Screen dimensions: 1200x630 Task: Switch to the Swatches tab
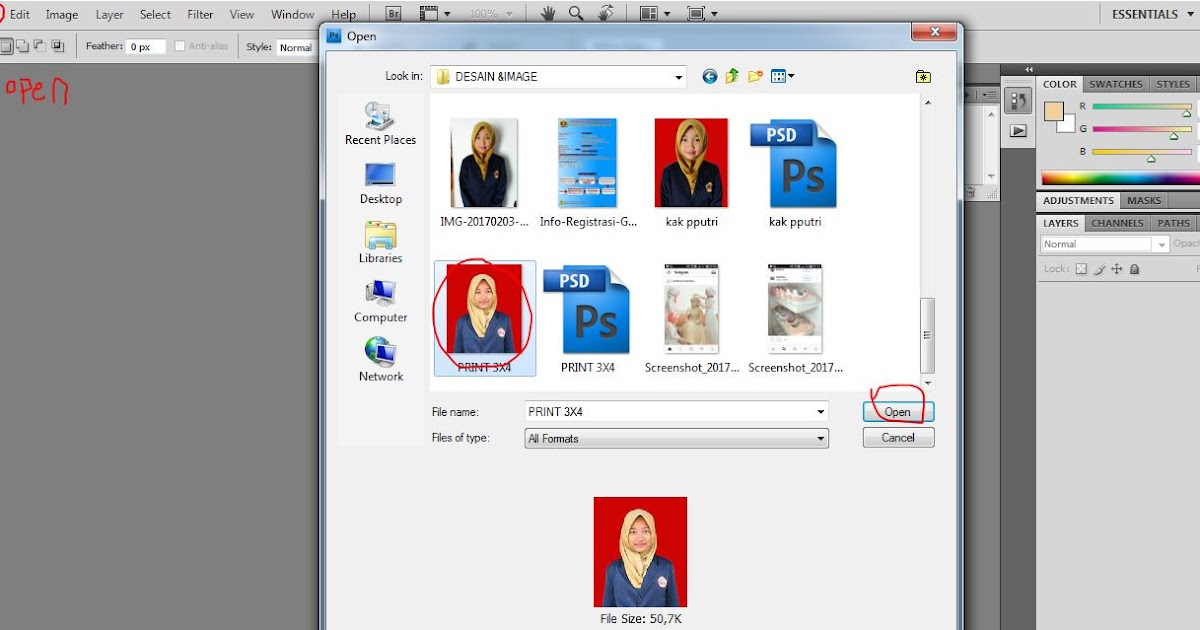(x=1114, y=84)
